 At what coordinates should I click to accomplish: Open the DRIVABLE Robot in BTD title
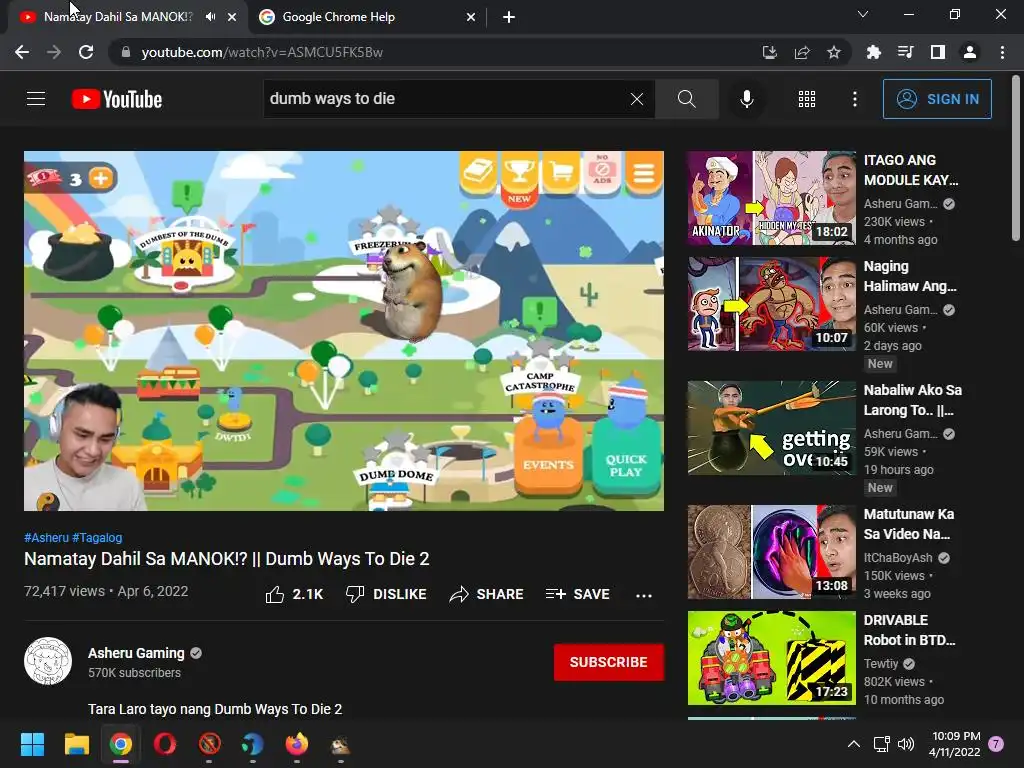point(910,630)
